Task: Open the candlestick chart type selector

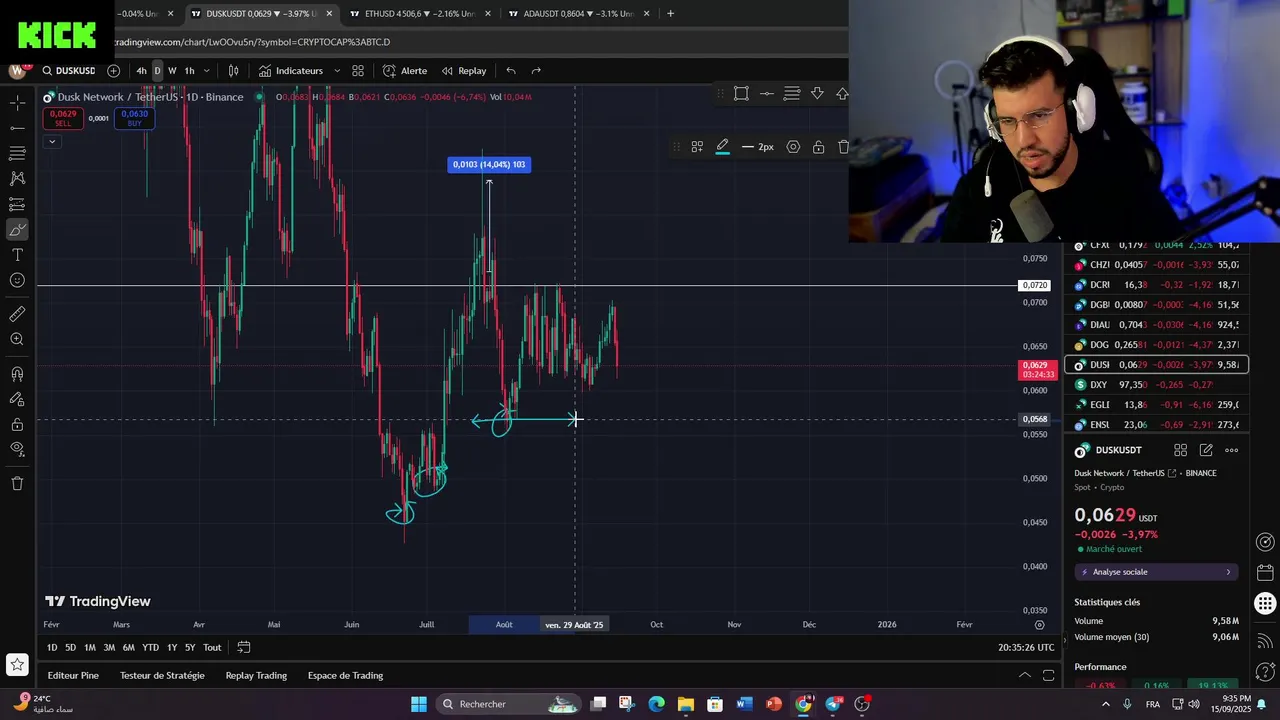Action: 234,71
